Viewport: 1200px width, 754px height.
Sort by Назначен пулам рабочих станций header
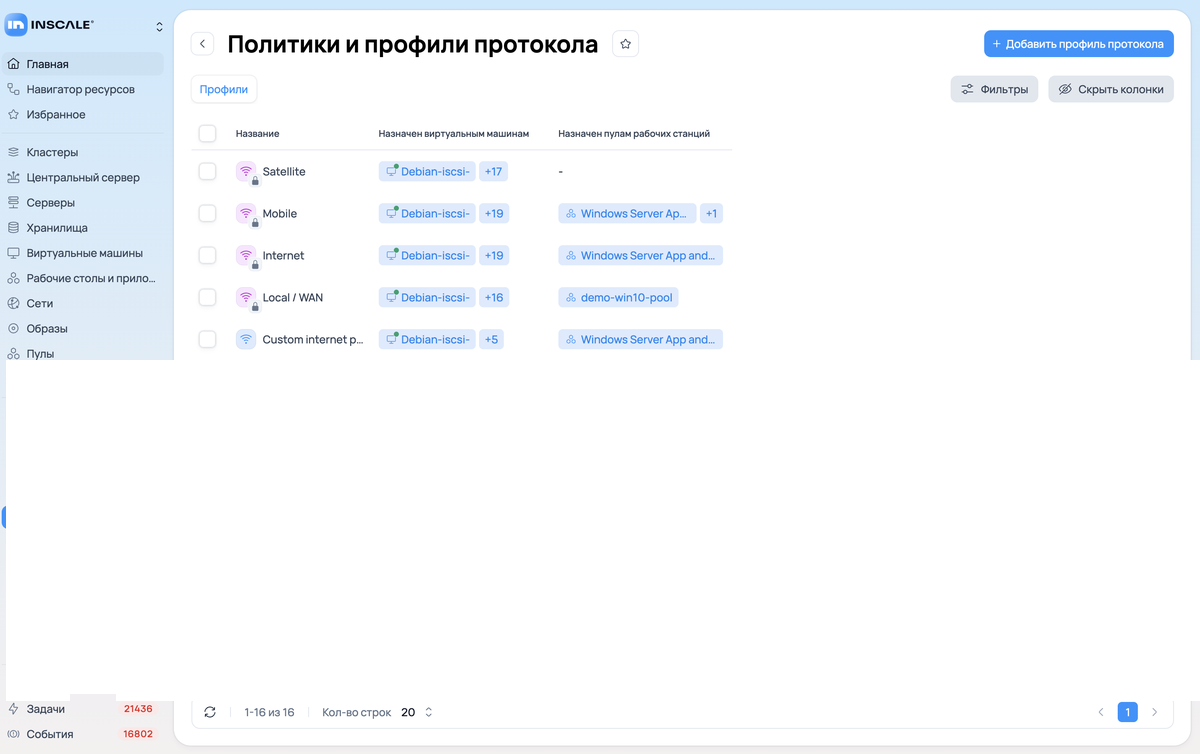pyautogui.click(x=634, y=134)
